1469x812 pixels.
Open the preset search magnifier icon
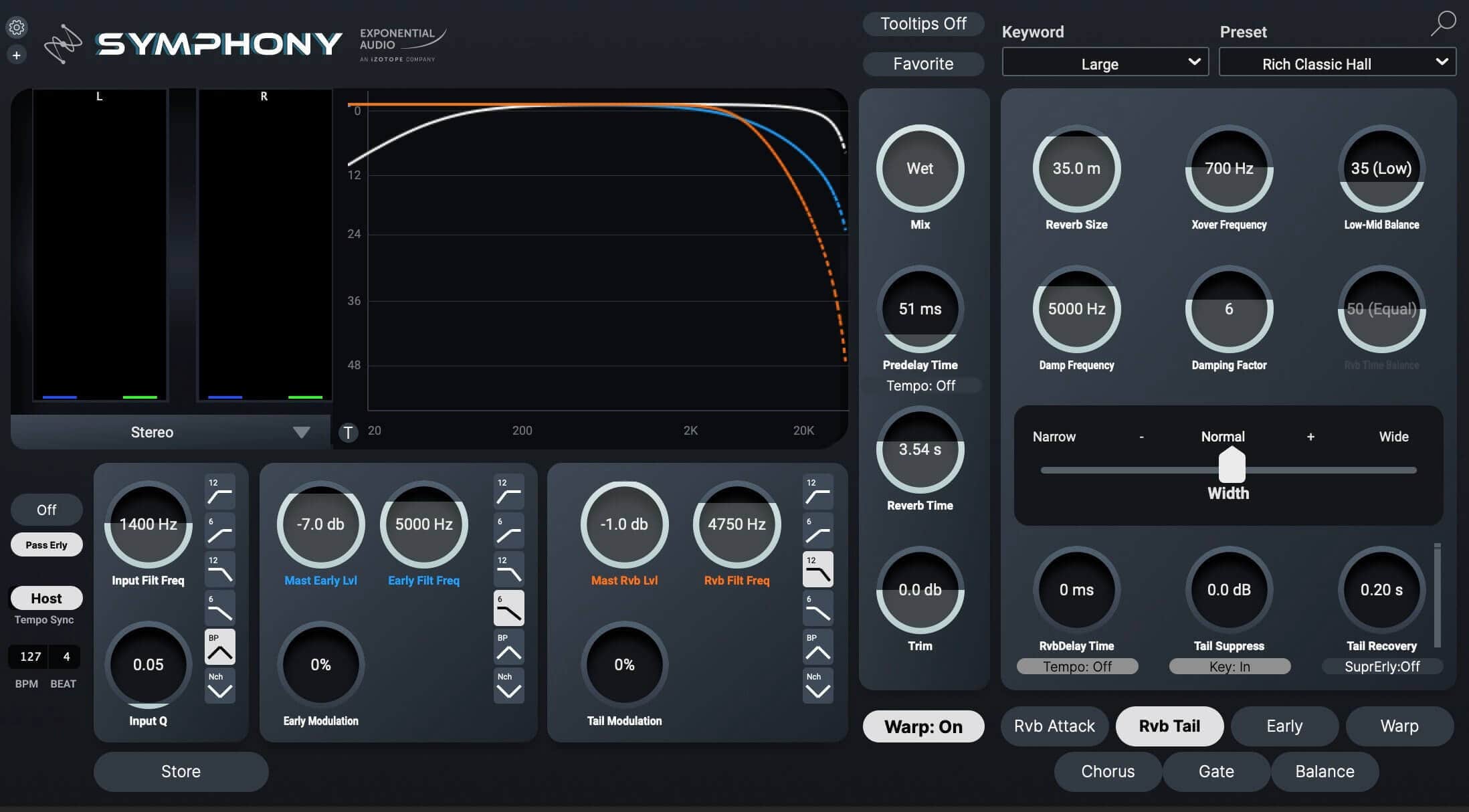coord(1443,23)
